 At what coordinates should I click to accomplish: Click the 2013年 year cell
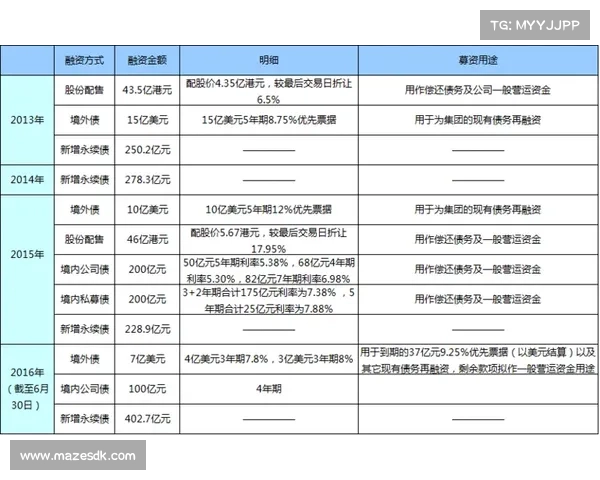point(27,120)
